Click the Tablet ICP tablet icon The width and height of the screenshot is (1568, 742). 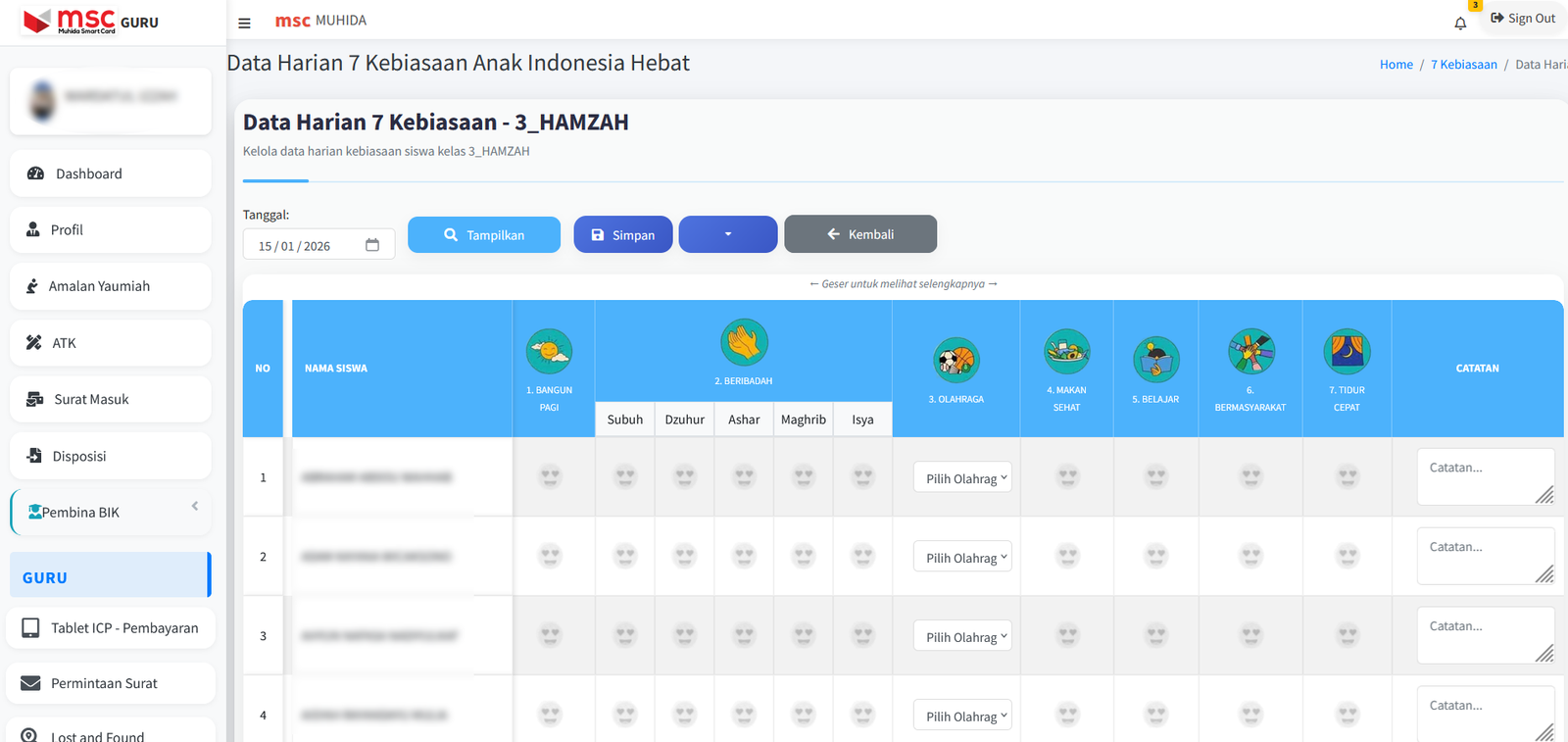pos(30,627)
